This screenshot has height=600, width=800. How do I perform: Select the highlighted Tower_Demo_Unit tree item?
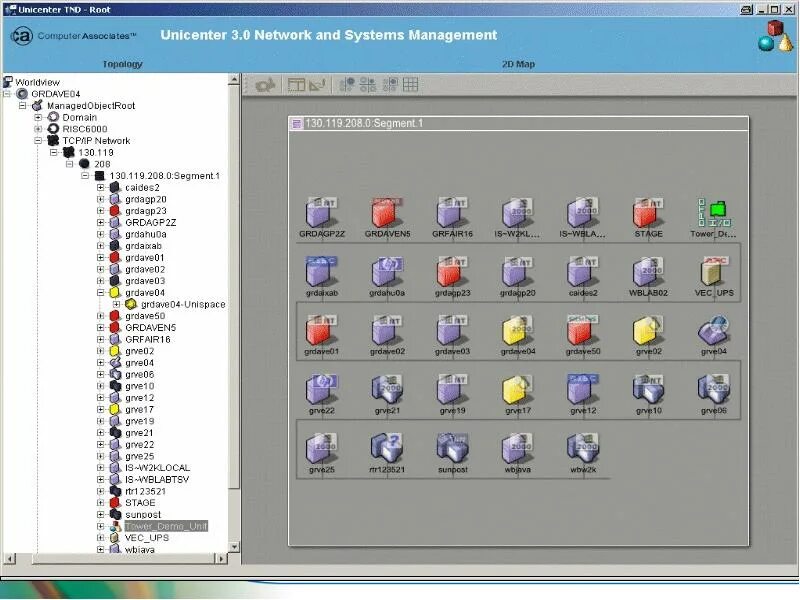[166, 526]
